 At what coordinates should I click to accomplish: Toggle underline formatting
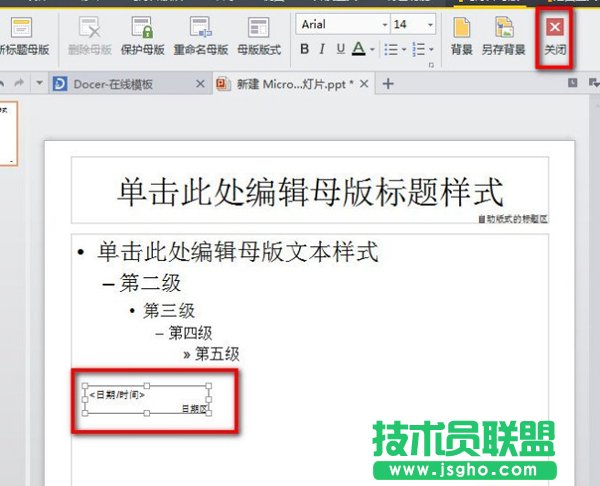pyautogui.click(x=340, y=48)
